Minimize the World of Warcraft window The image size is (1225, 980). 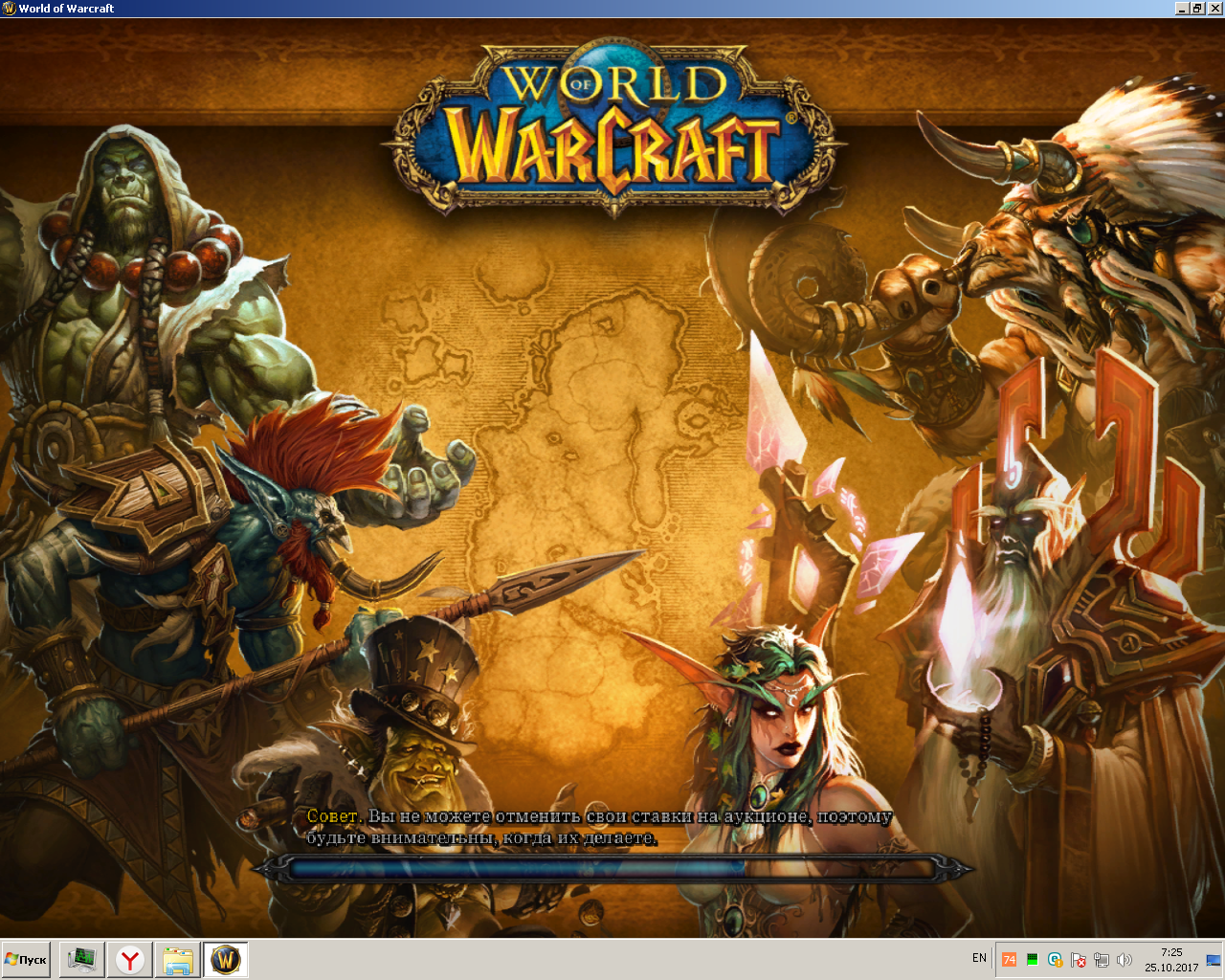pyautogui.click(x=1181, y=9)
